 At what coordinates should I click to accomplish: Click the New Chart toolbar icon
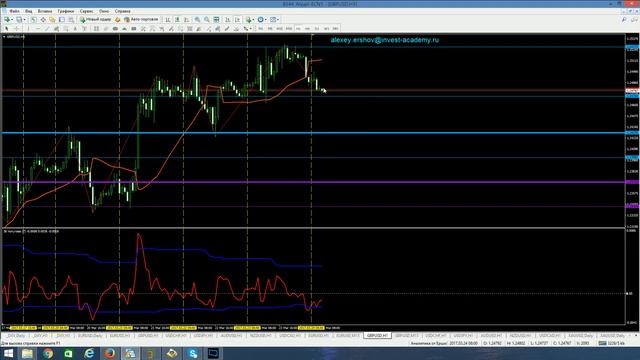click(x=7, y=20)
